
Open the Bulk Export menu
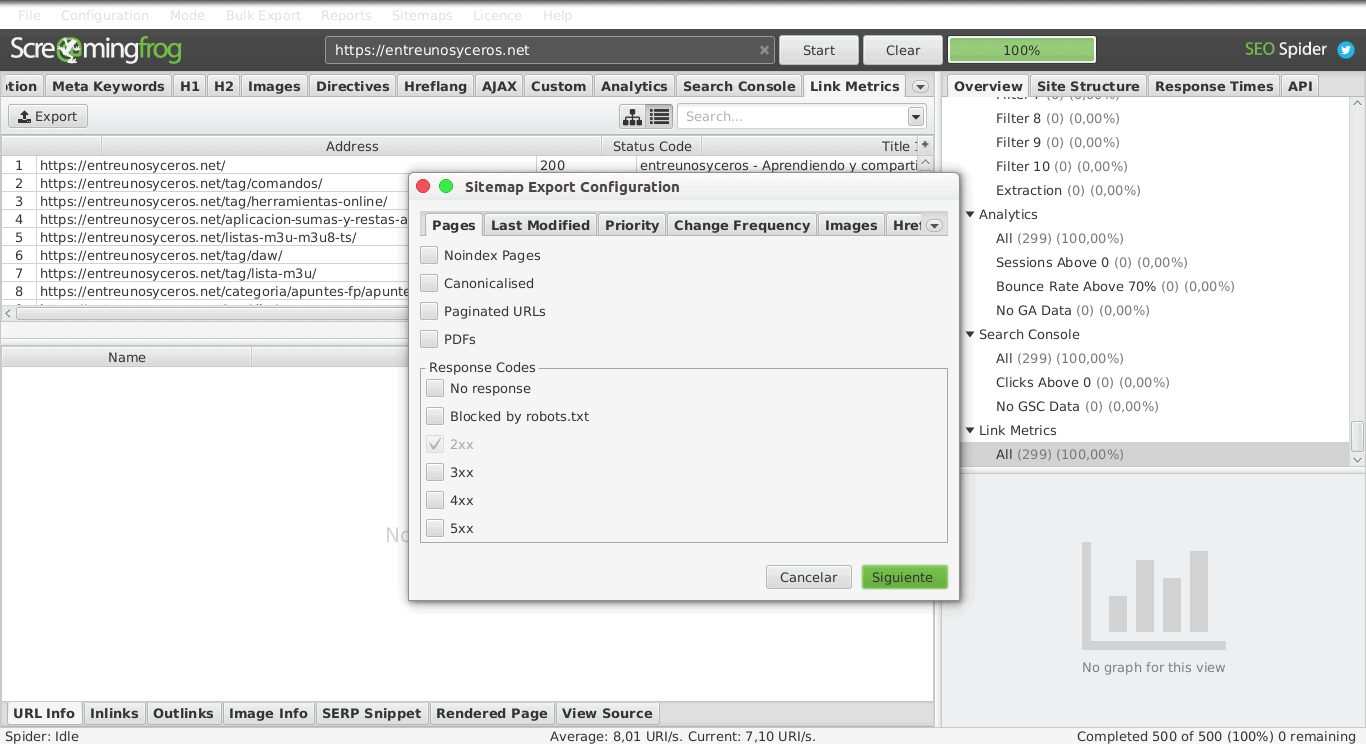[x=263, y=15]
